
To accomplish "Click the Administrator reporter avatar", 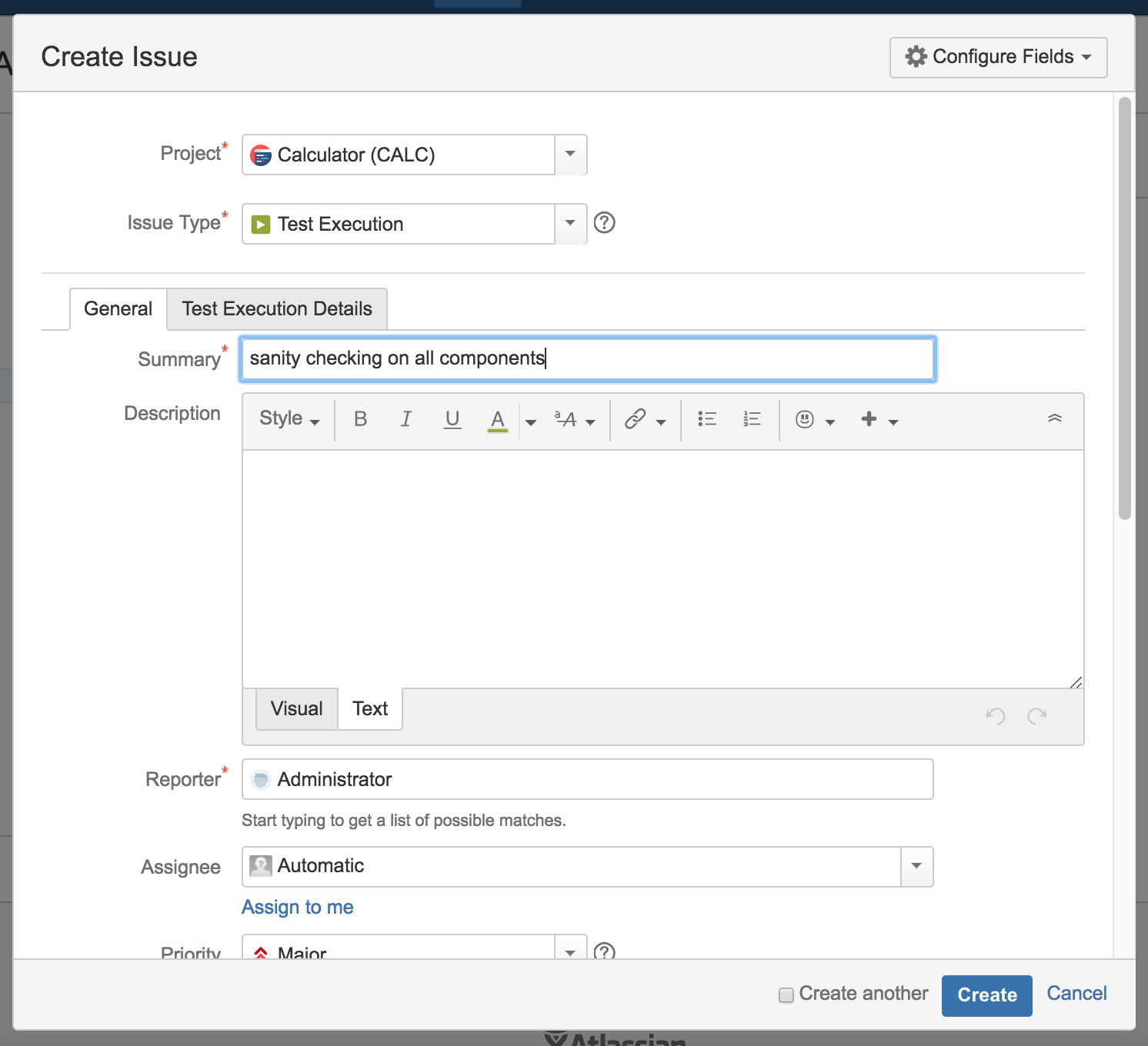I will click(261, 780).
